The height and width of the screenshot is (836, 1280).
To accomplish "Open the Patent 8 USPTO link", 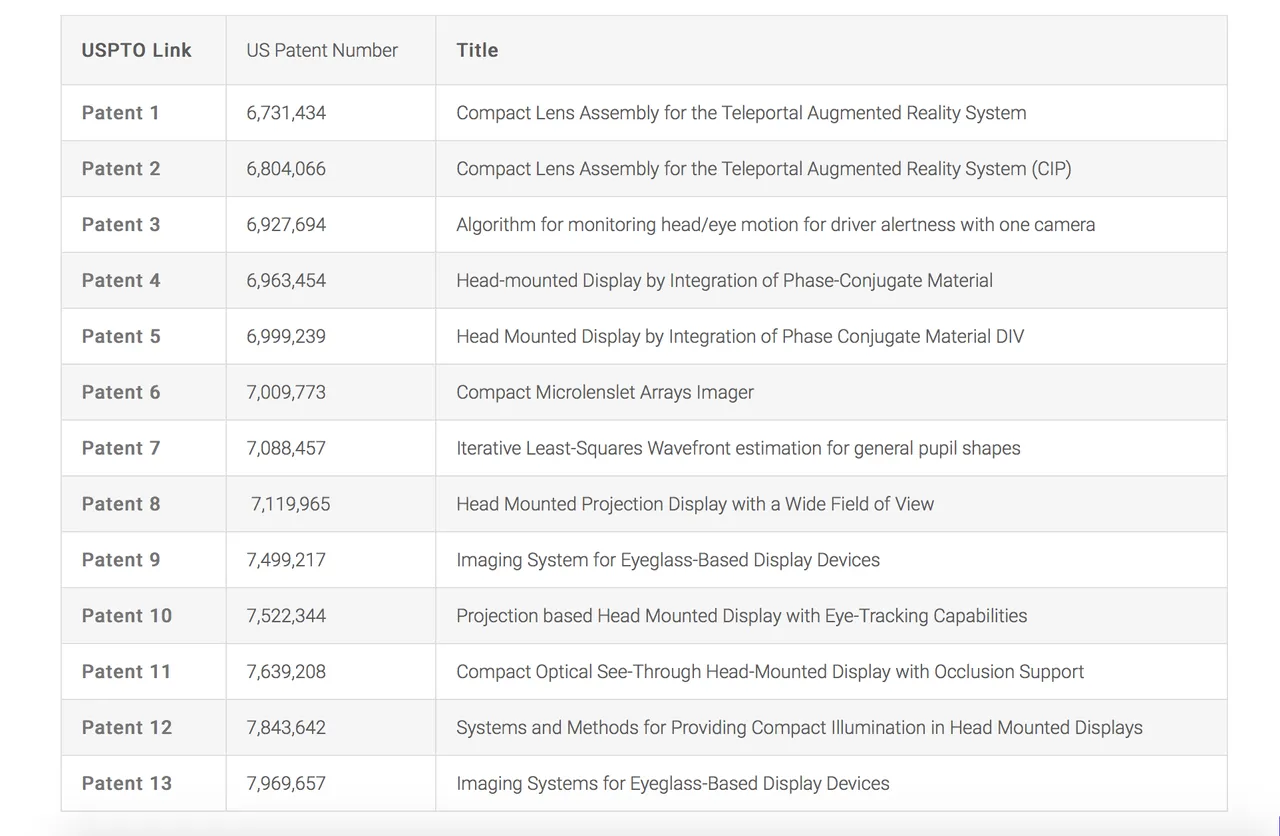I will [x=121, y=505].
